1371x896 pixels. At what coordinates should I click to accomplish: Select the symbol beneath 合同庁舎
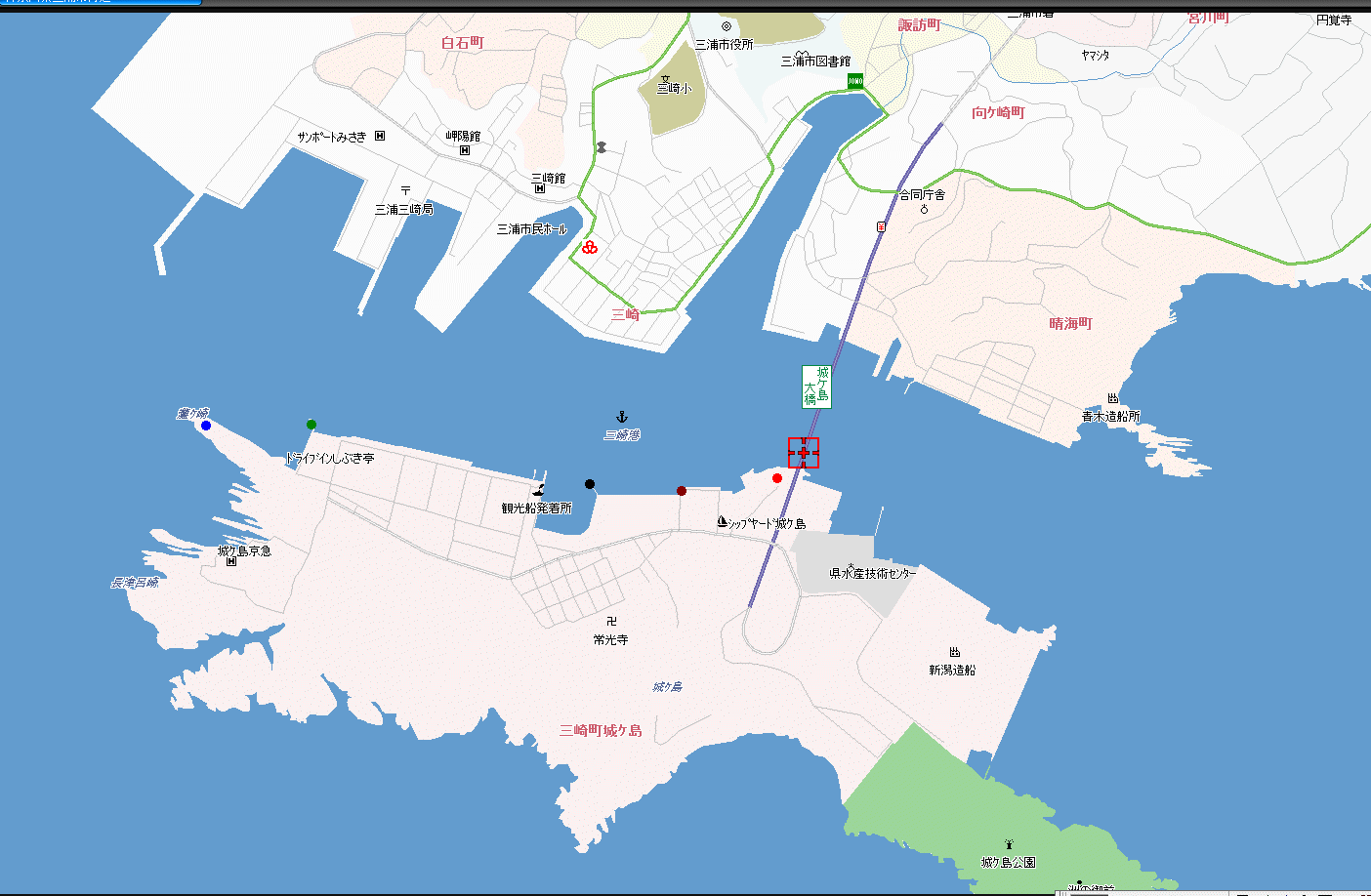924,208
